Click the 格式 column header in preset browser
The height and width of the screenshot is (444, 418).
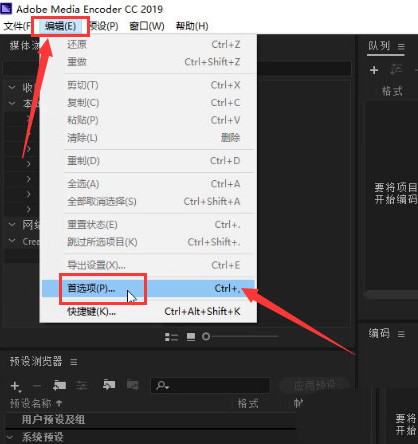point(248,404)
